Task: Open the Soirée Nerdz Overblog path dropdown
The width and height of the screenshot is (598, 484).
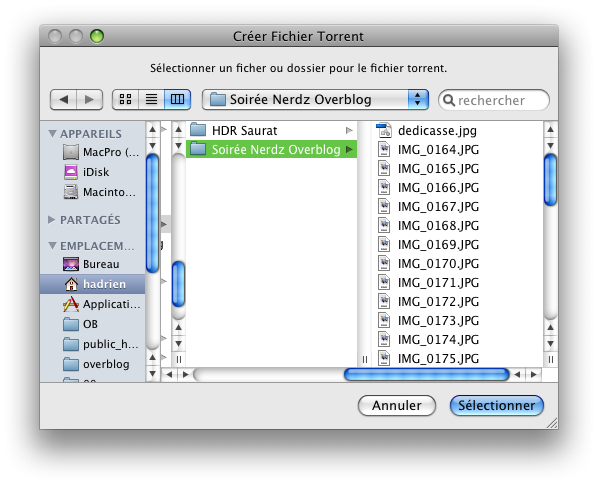Action: tap(315, 100)
